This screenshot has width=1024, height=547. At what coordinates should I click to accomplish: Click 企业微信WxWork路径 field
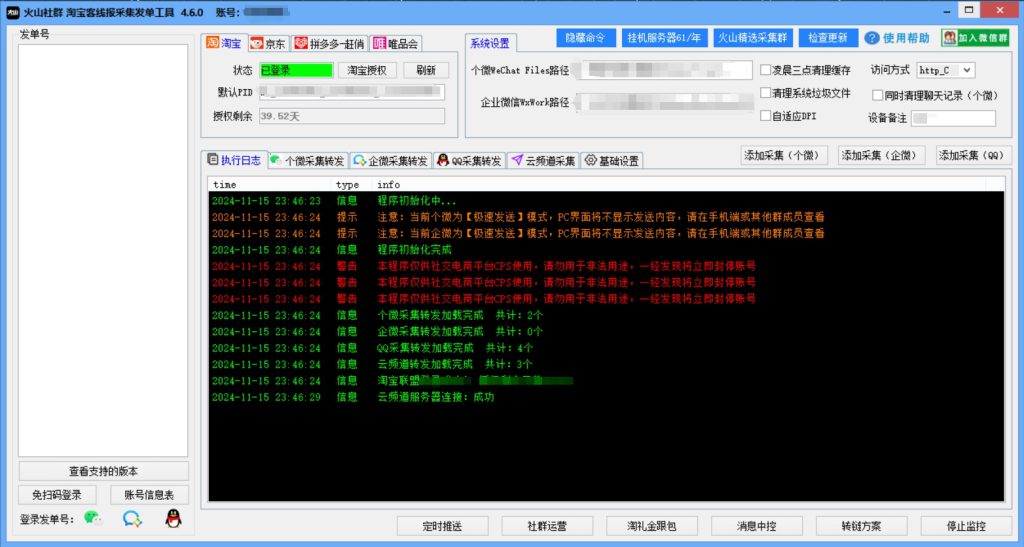click(x=665, y=102)
